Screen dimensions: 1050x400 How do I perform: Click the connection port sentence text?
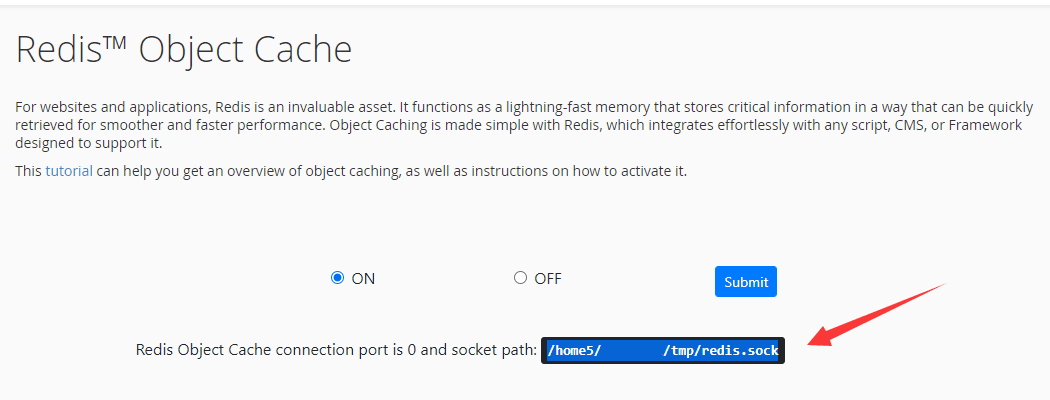pos(336,350)
